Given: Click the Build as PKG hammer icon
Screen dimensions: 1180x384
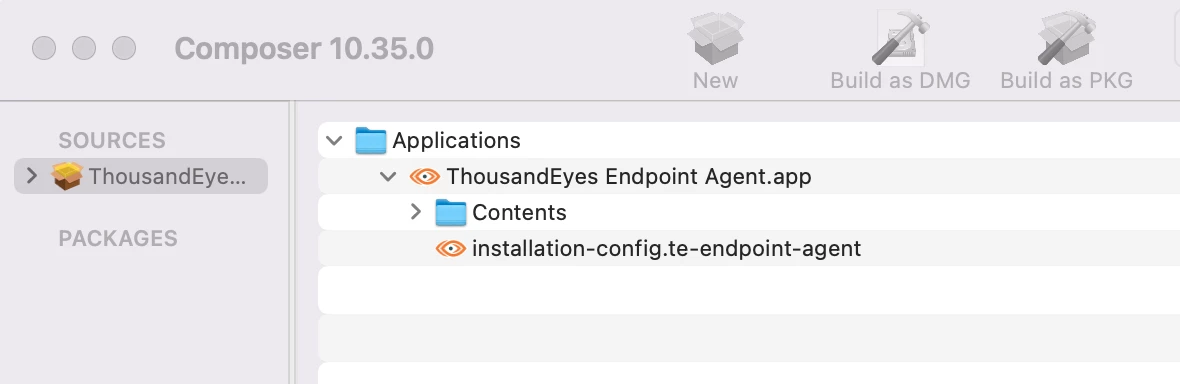Looking at the screenshot, I should coord(1066,38).
